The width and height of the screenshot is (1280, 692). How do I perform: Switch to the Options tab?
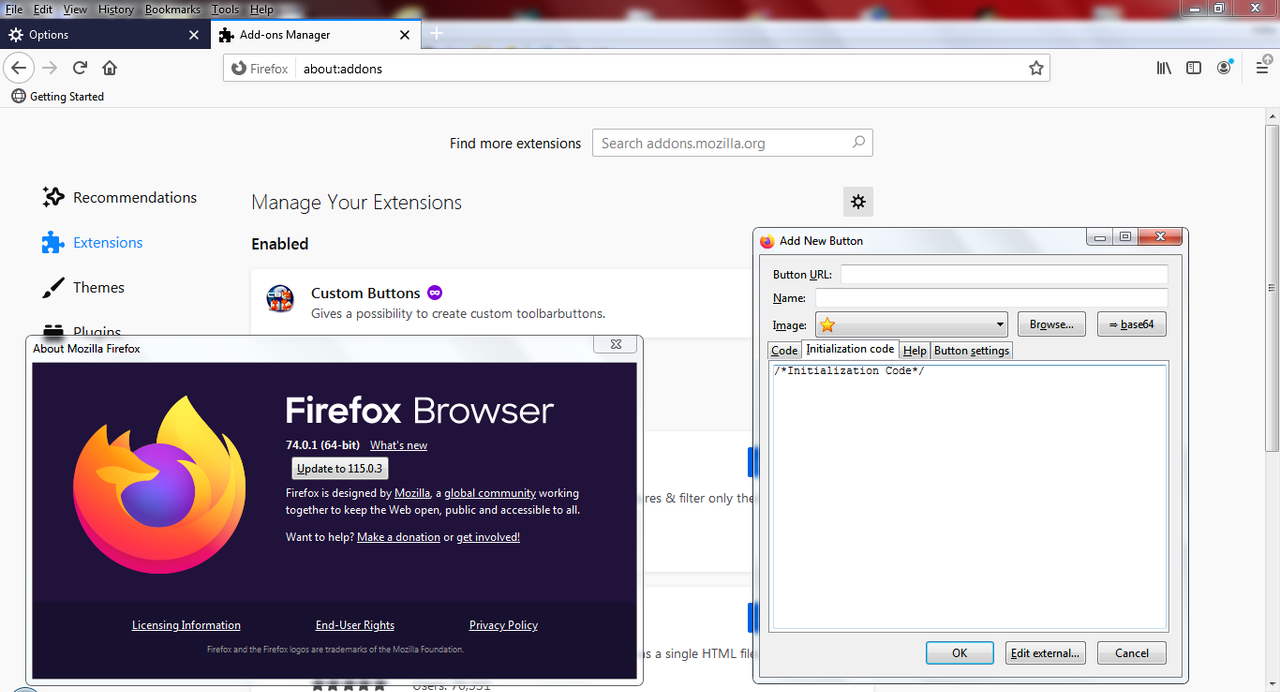pyautogui.click(x=105, y=34)
